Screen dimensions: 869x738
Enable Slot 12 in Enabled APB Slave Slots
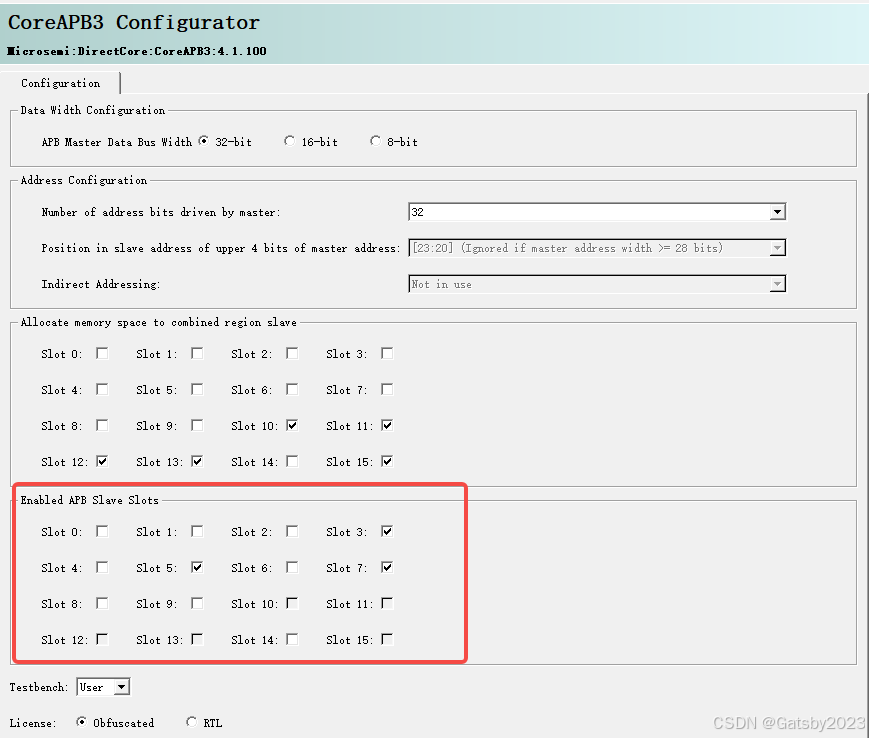102,639
